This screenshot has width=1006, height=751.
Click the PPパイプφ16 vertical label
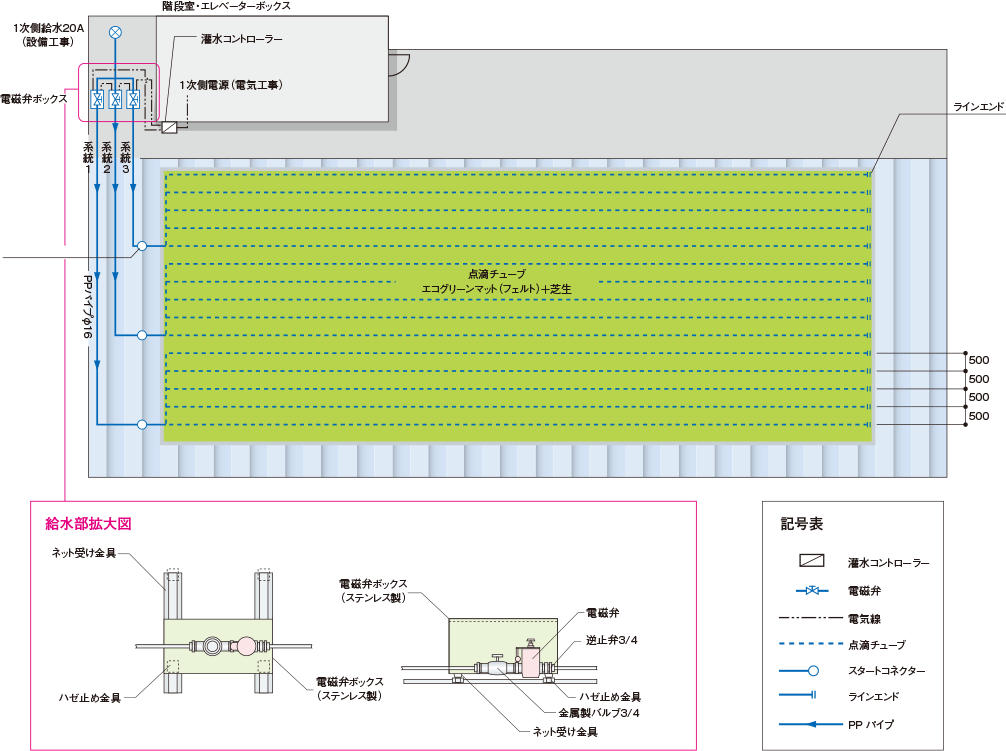coord(88,307)
